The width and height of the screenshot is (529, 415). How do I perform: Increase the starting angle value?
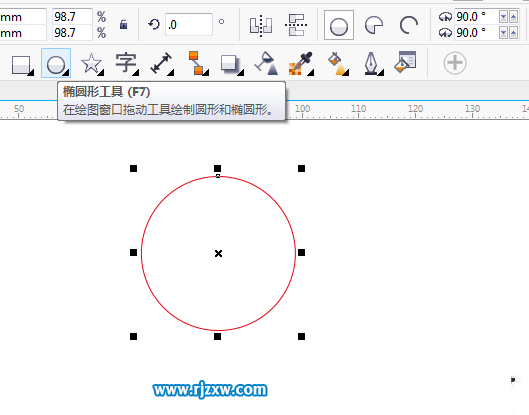tap(513, 17)
